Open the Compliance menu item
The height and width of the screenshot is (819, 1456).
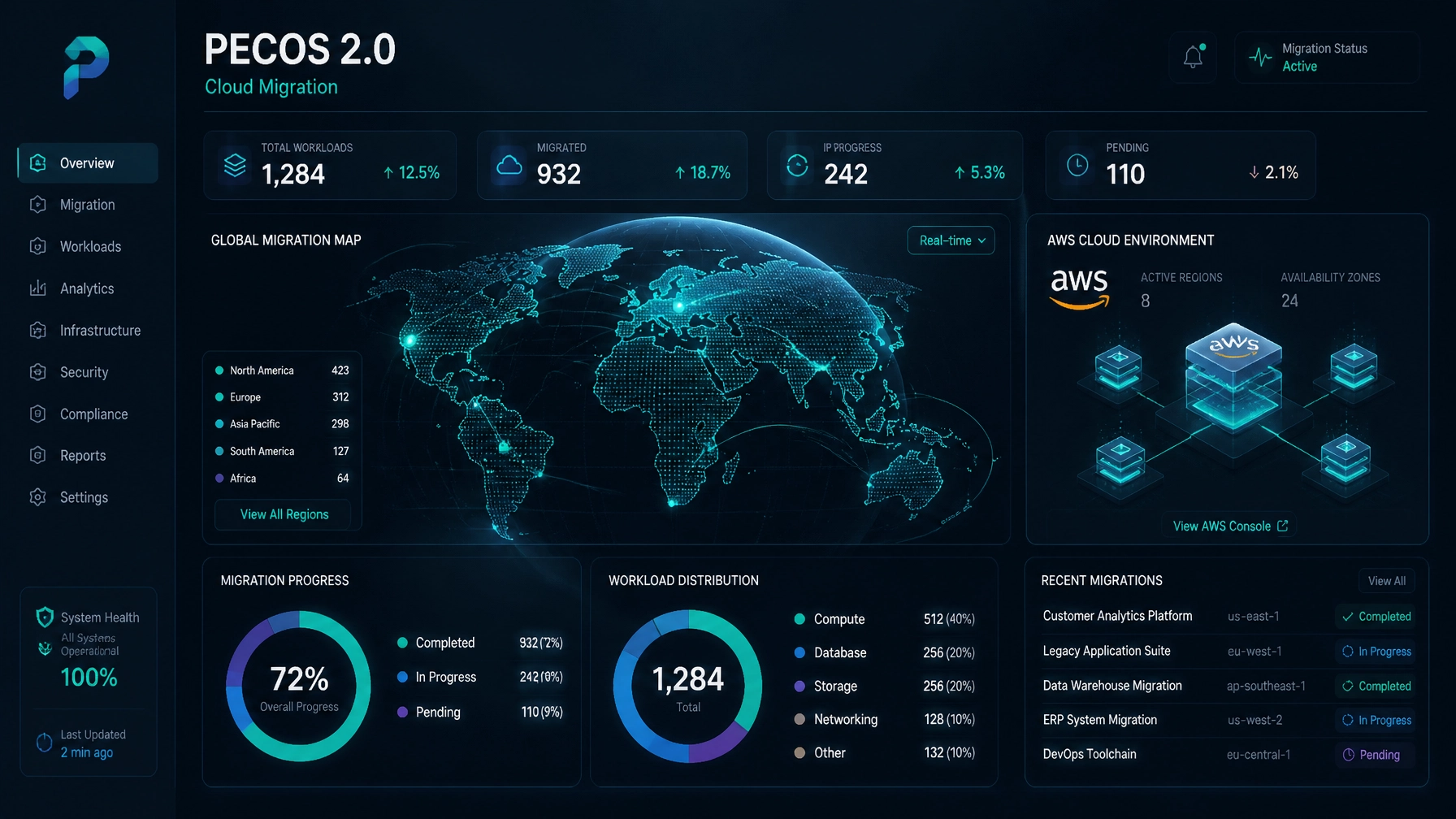coord(88,414)
